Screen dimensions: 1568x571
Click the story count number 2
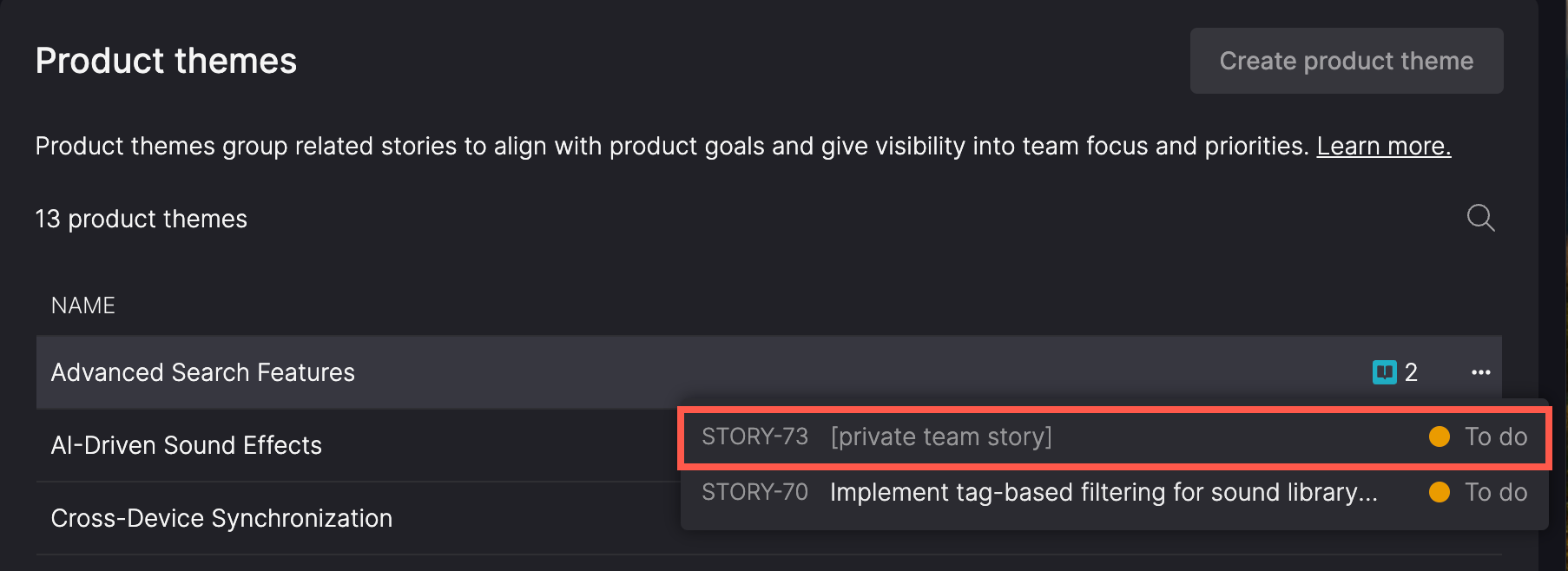click(x=1411, y=372)
